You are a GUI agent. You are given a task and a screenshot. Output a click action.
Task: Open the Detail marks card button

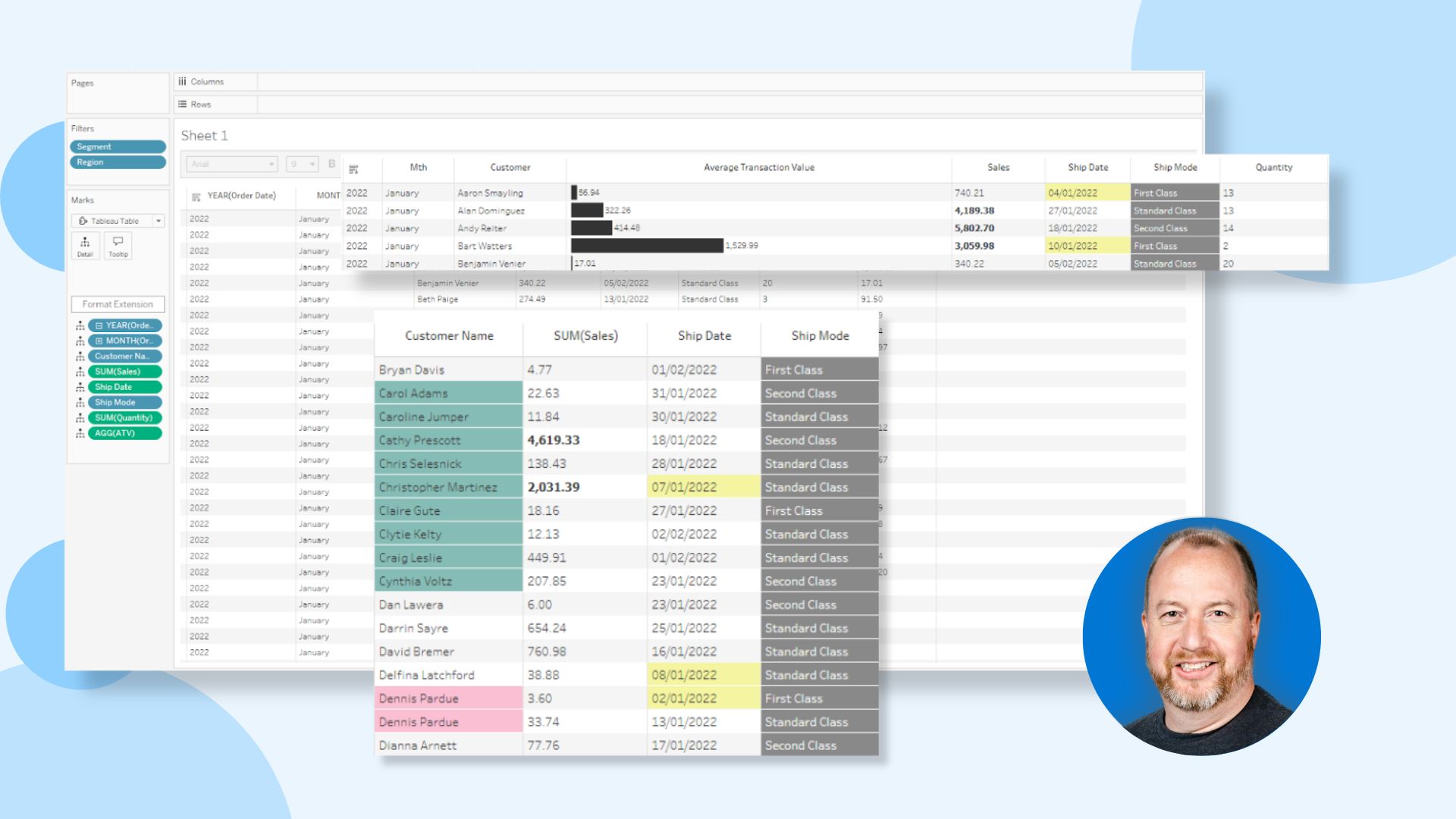(x=85, y=246)
